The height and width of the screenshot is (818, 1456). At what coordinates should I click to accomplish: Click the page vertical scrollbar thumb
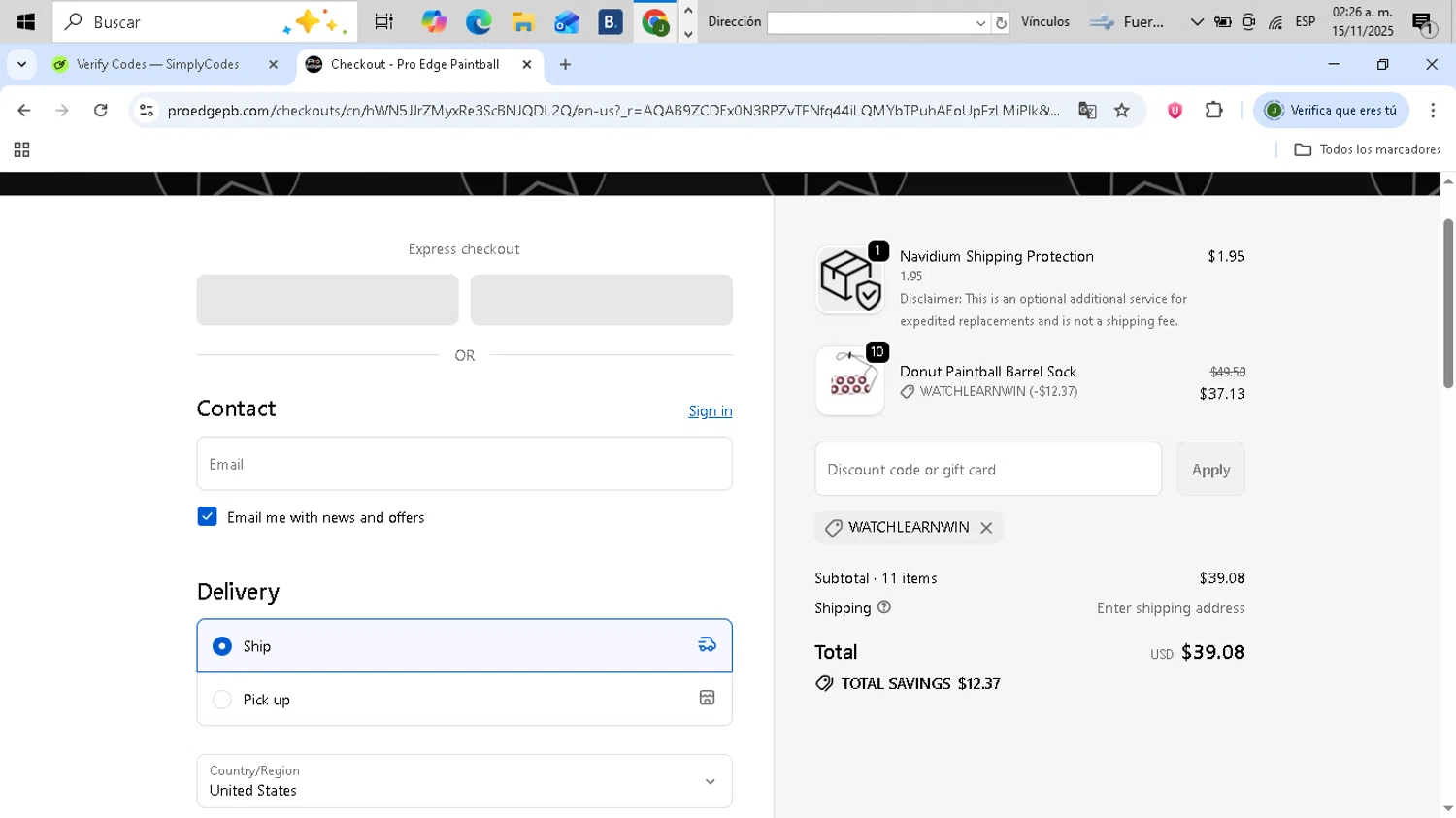1447,303
